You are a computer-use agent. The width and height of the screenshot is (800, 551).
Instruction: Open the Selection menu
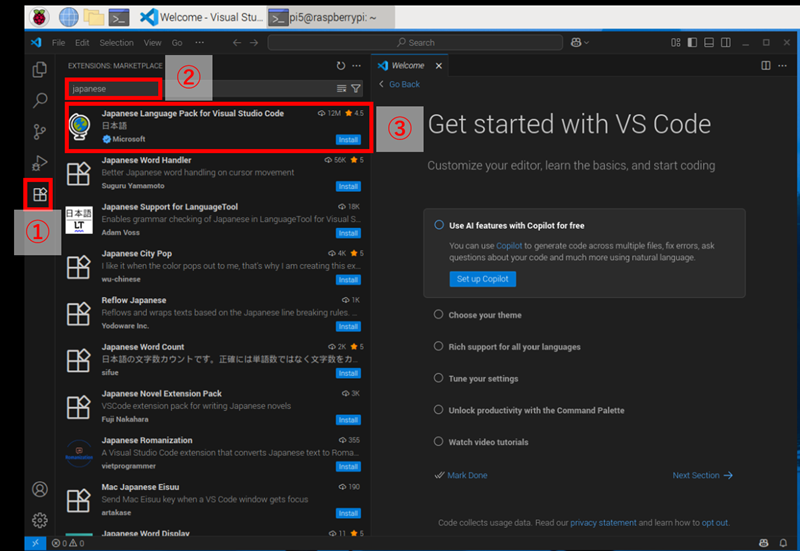point(116,43)
